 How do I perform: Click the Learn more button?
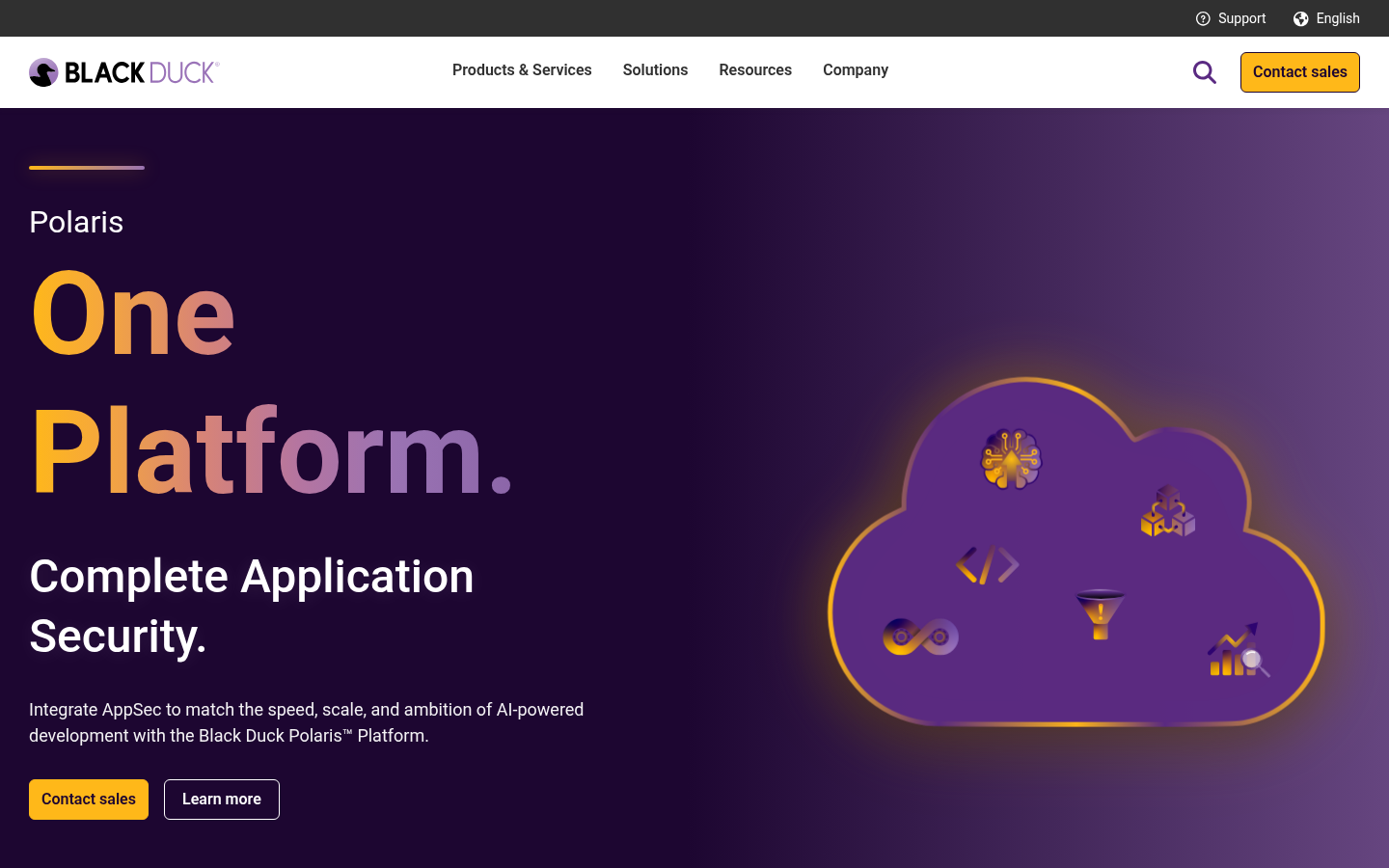[x=222, y=800]
